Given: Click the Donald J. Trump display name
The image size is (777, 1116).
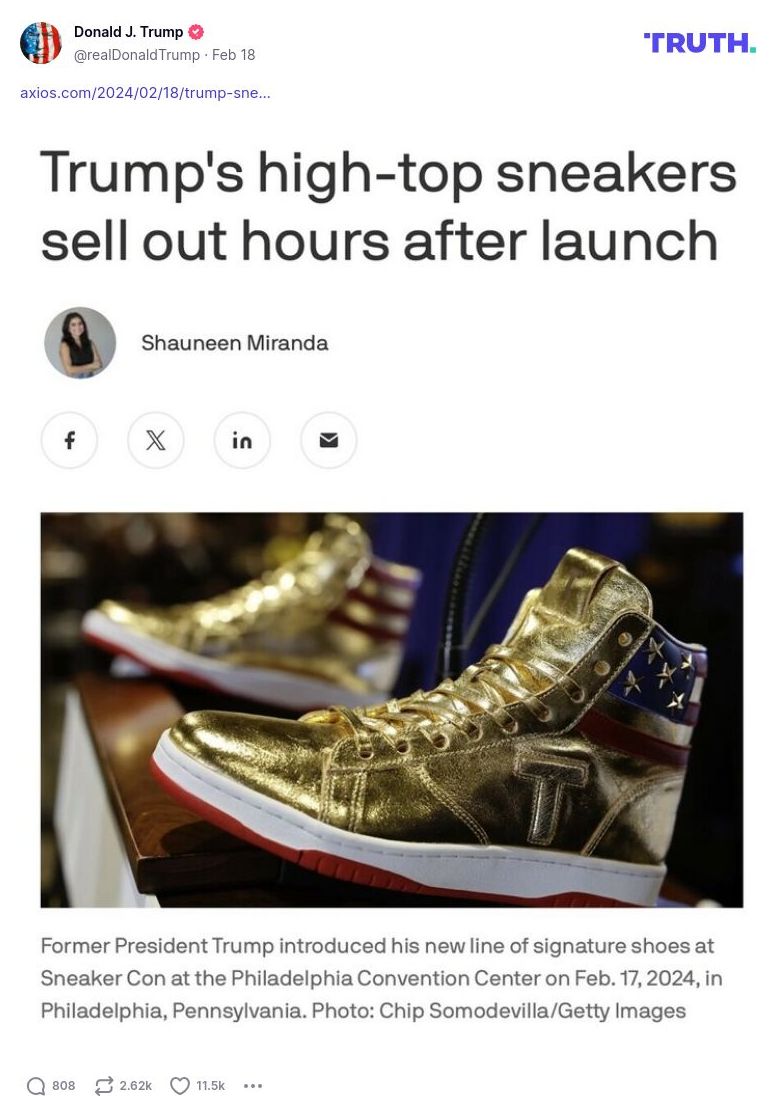Looking at the screenshot, I should [129, 32].
